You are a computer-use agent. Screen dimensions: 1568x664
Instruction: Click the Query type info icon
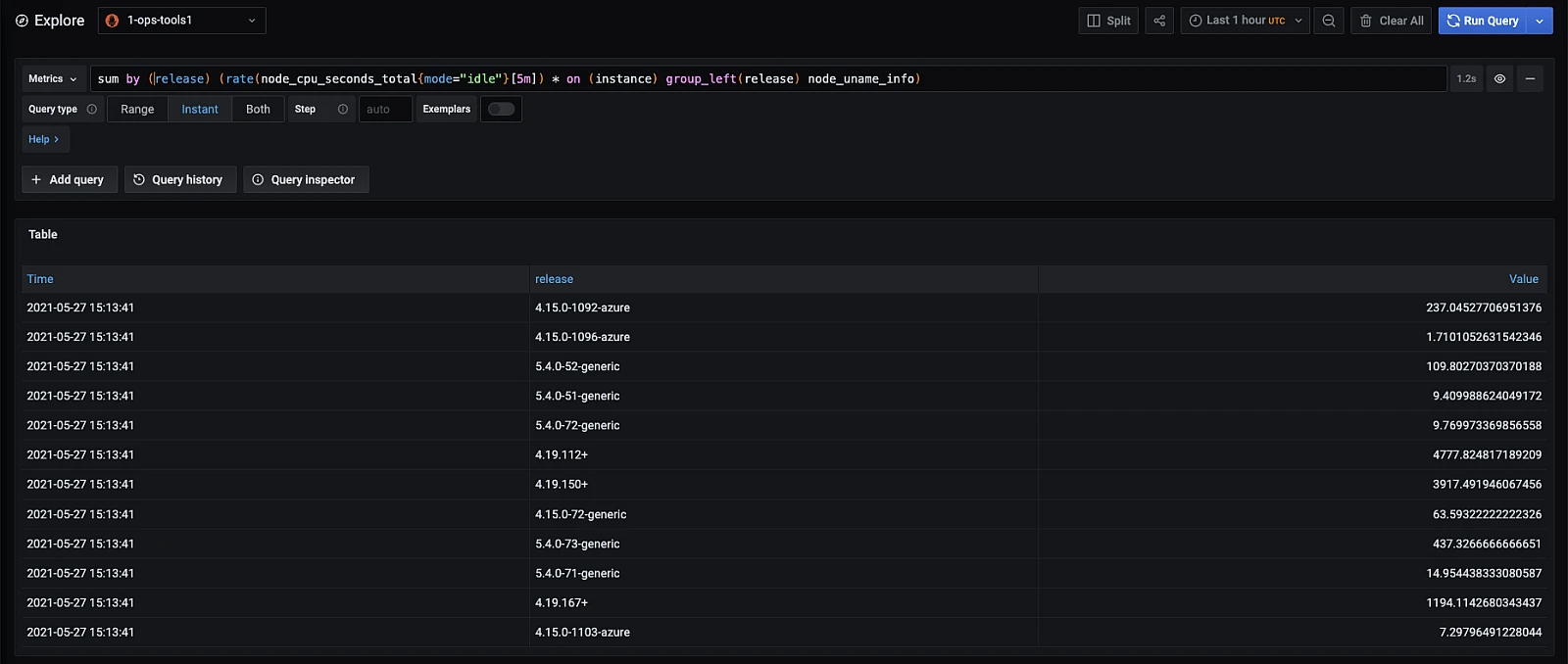[92, 109]
